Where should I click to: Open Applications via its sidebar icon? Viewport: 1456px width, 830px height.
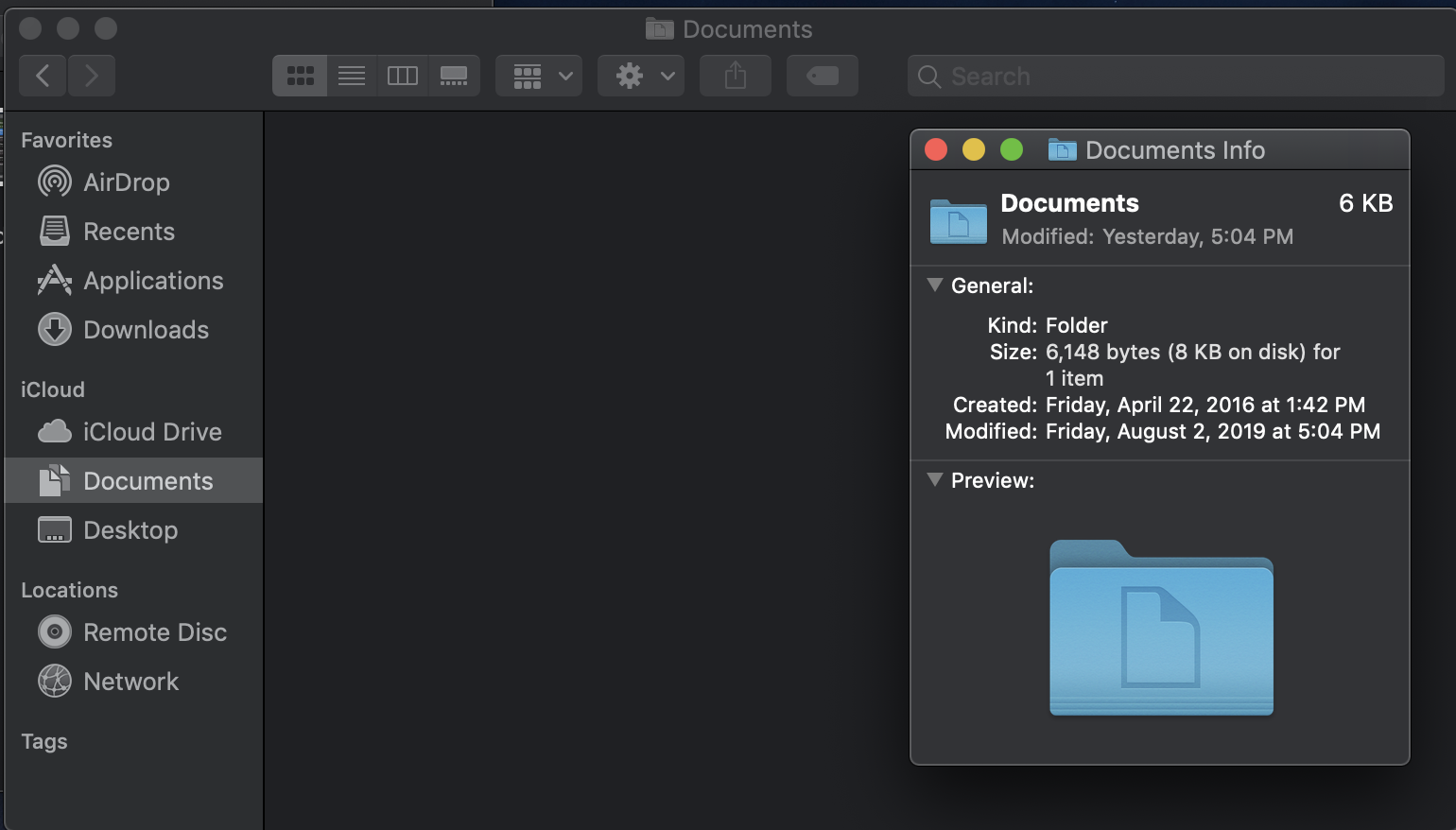(55, 280)
